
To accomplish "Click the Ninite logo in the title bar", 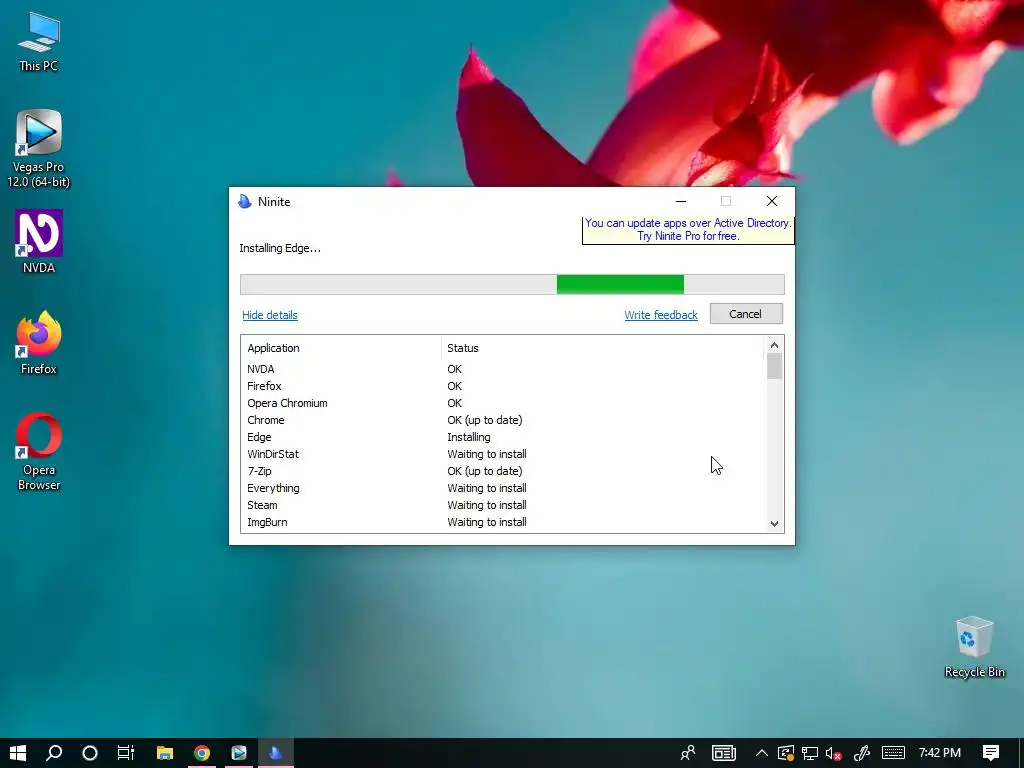I will 245,201.
